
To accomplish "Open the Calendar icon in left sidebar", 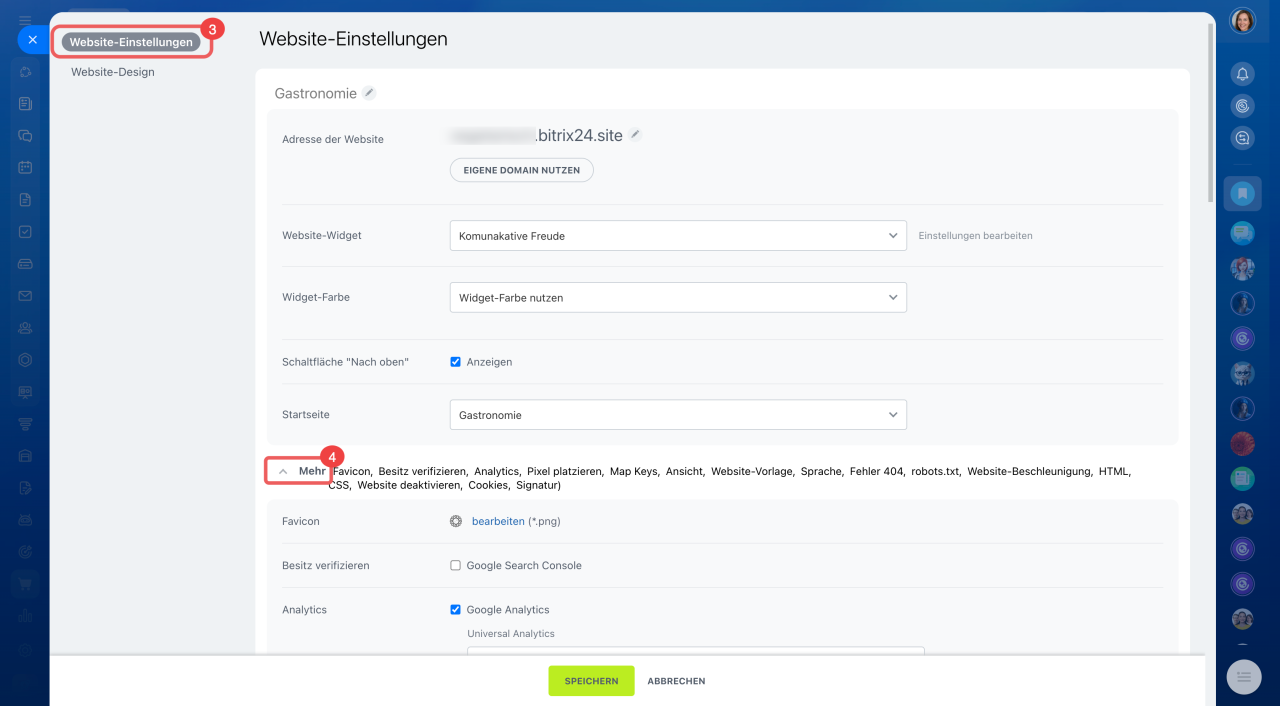I will tap(25, 167).
